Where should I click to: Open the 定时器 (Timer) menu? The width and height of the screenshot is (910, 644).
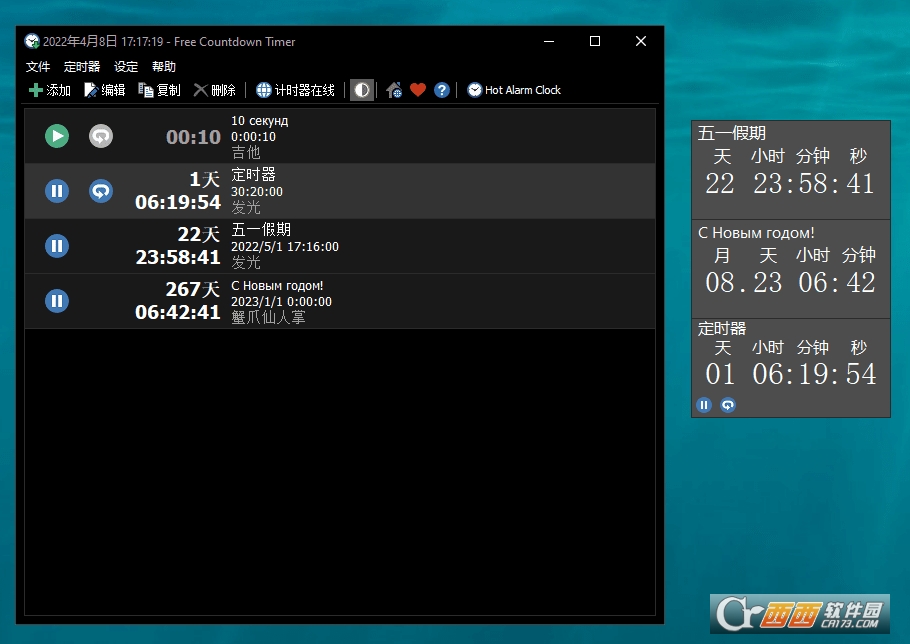point(82,67)
